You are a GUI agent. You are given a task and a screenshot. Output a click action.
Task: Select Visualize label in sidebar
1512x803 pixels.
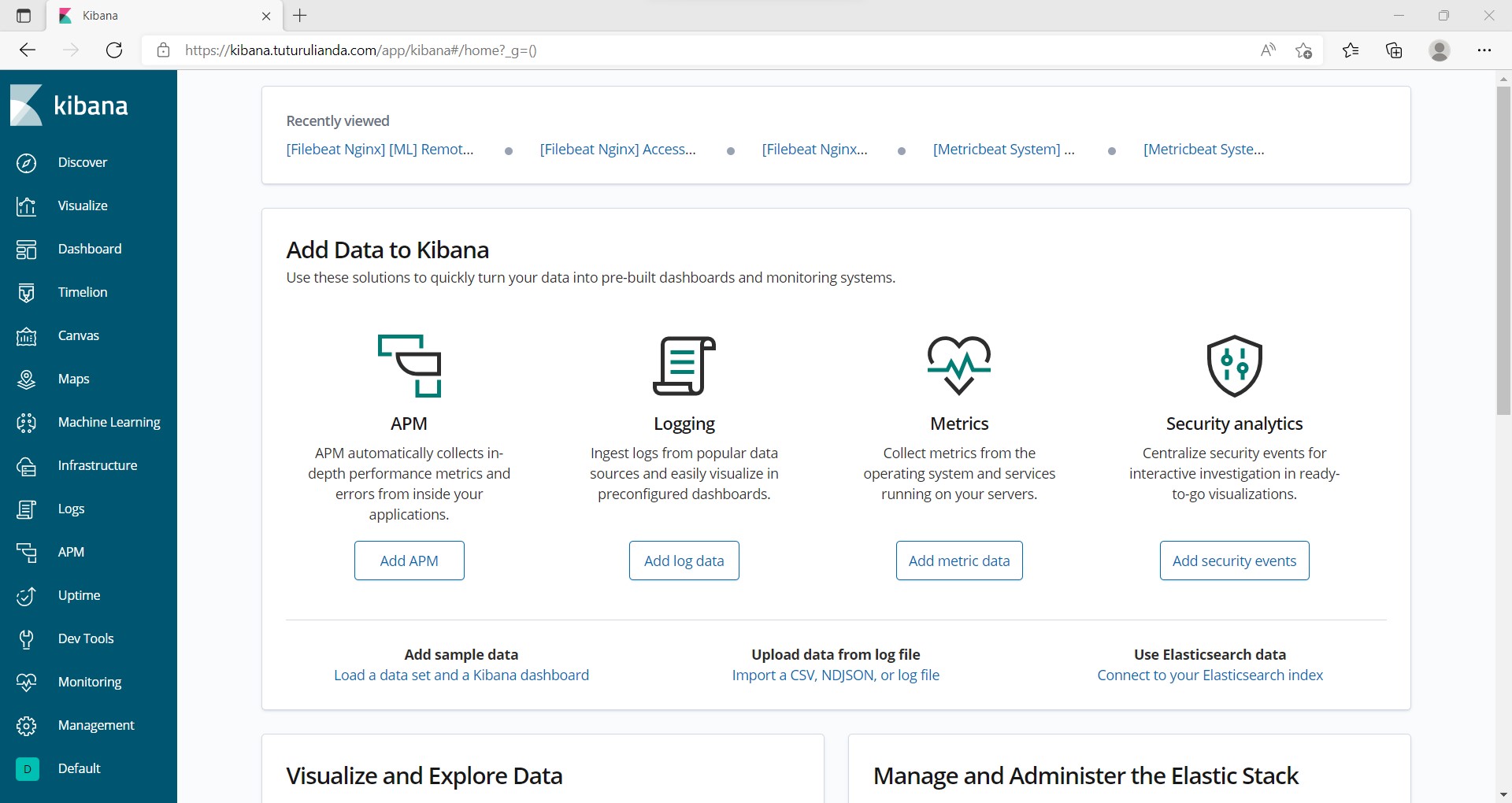[x=83, y=206]
